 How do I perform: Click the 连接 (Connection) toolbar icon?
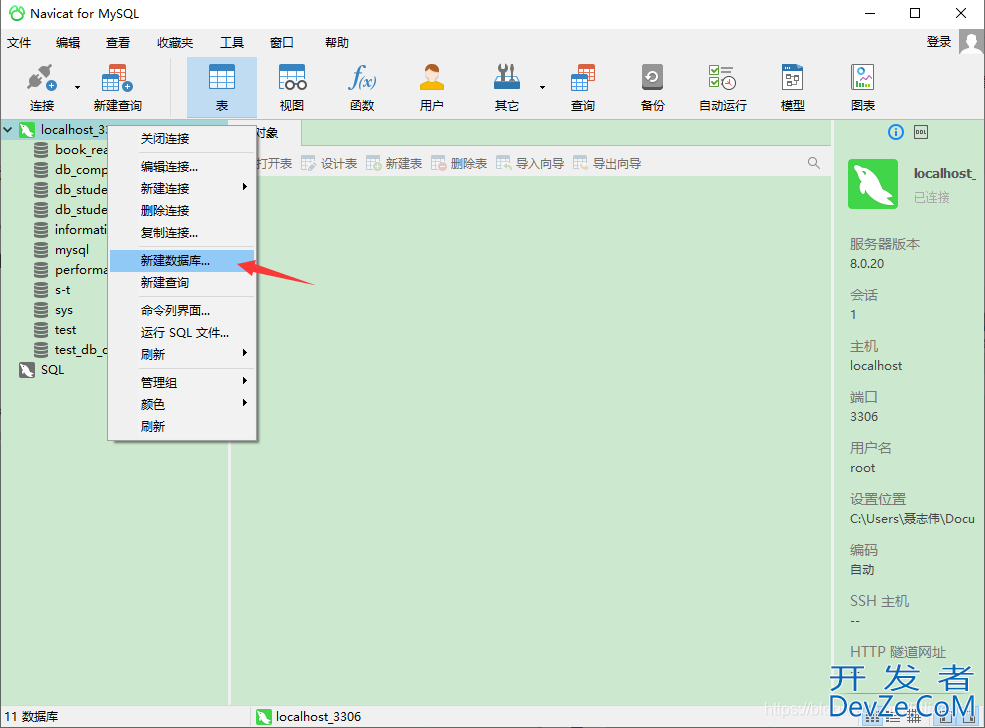point(41,87)
